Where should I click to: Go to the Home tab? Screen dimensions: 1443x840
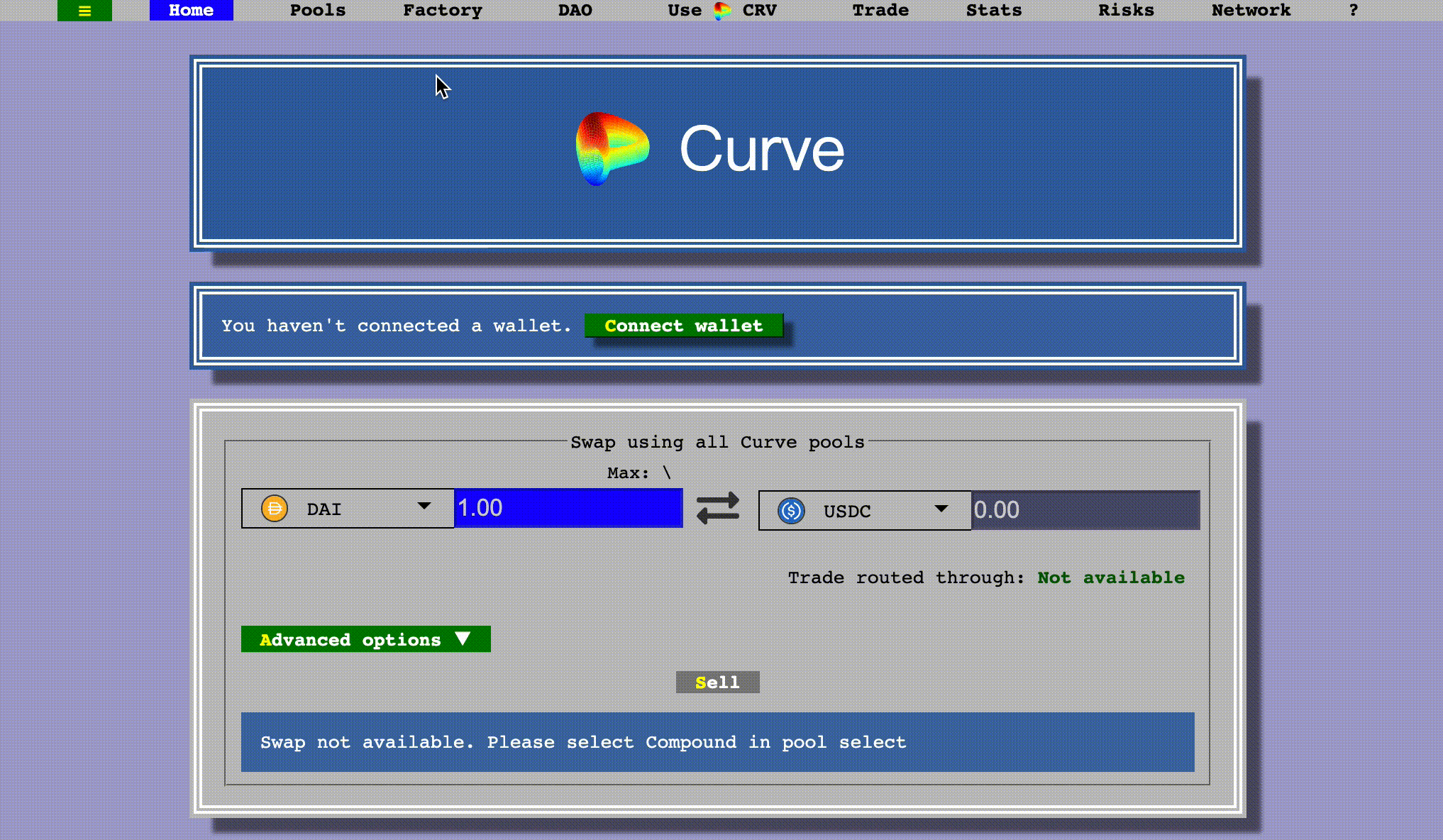[191, 11]
